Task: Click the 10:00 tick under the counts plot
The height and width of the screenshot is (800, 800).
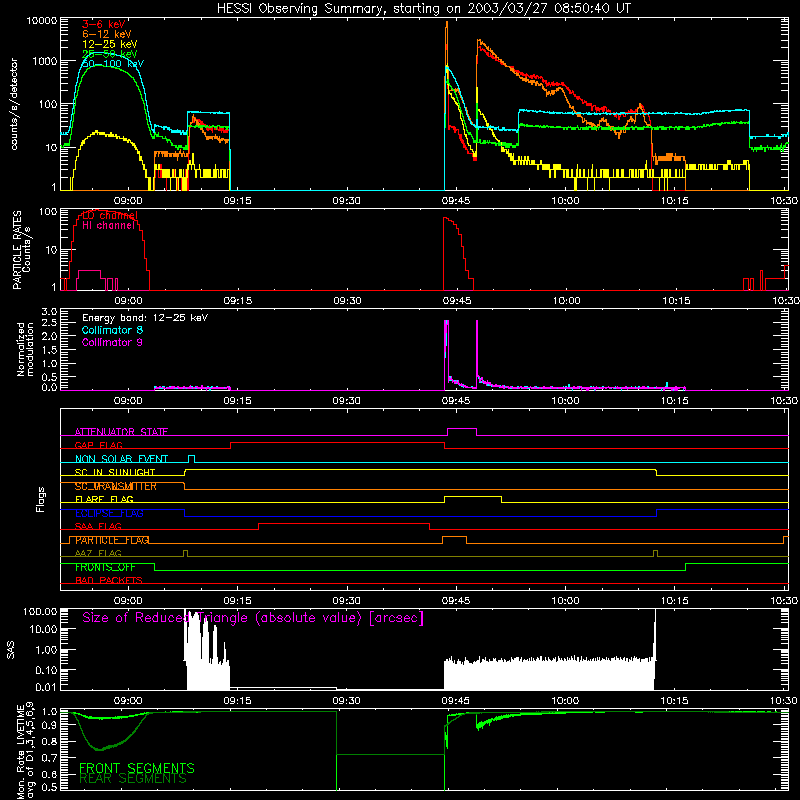Action: coord(565,201)
